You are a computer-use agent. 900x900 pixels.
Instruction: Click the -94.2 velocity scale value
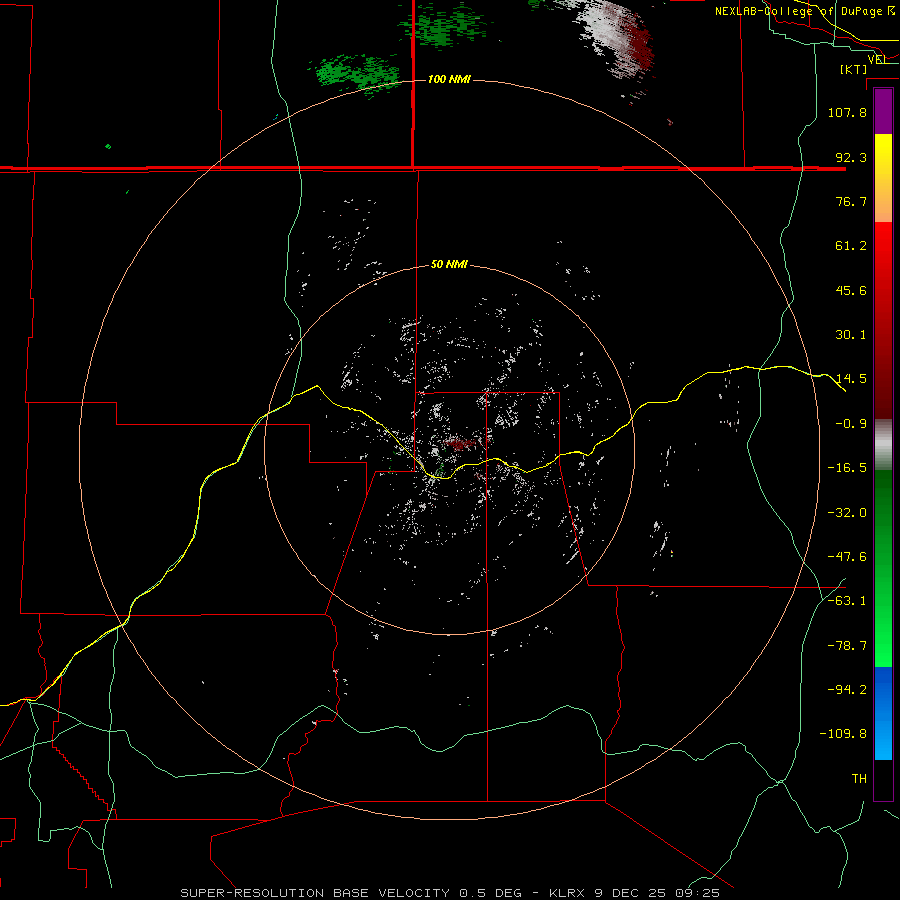847,690
